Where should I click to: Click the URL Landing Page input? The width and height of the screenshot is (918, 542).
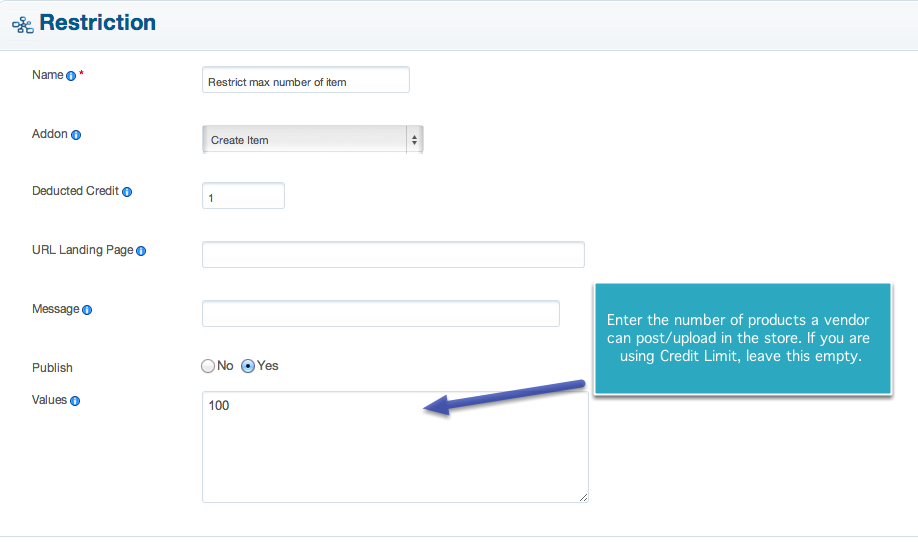pyautogui.click(x=393, y=255)
